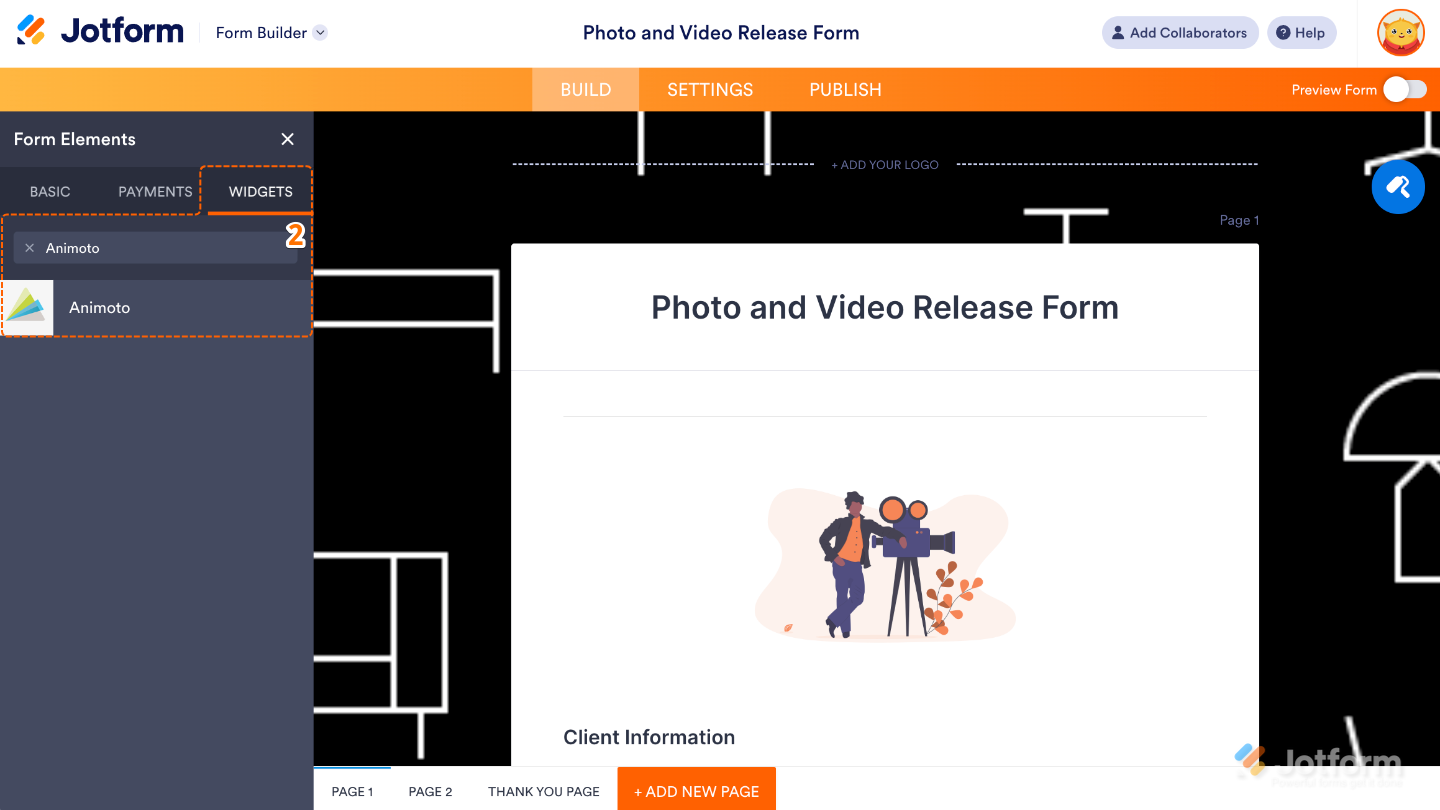This screenshot has height=810, width=1440.
Task: Select the Animoto widget icon
Action: [28, 308]
